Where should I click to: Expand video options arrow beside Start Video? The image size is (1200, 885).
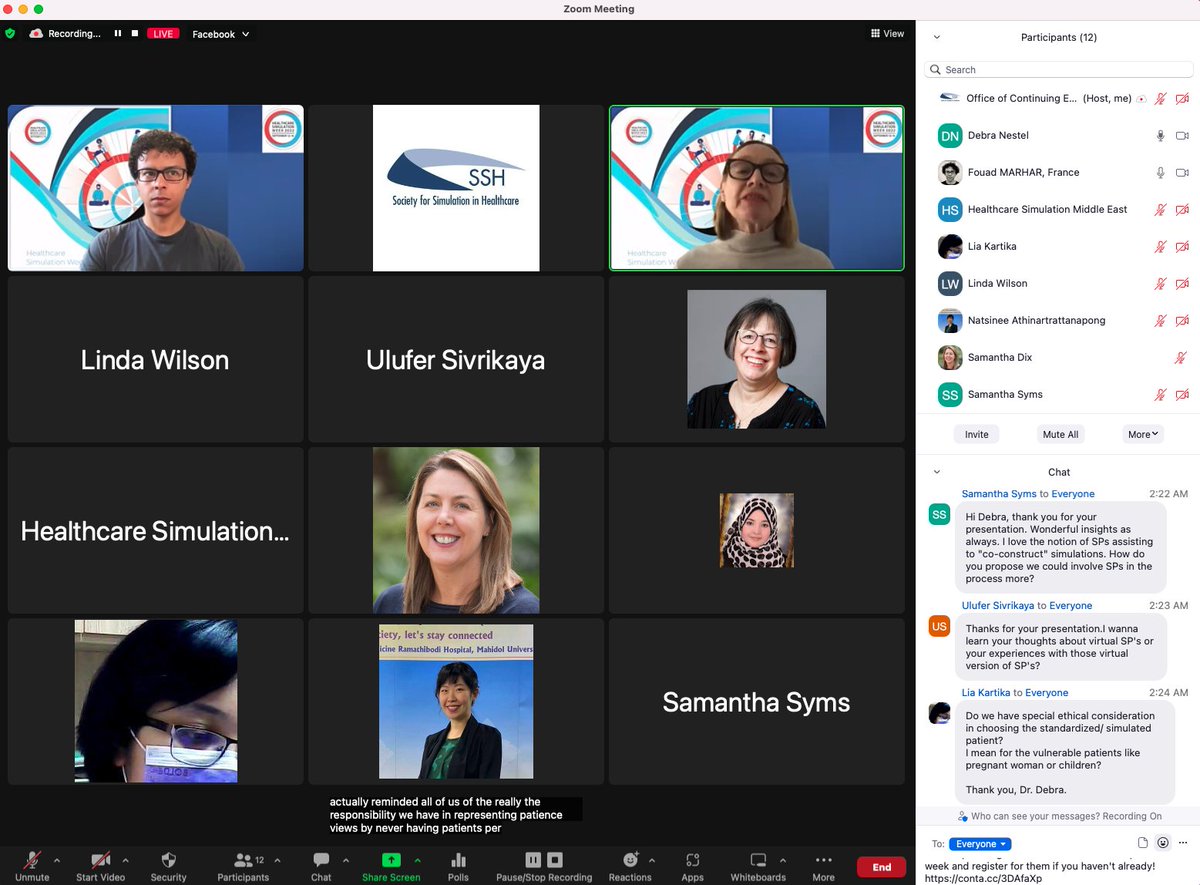tap(125, 860)
